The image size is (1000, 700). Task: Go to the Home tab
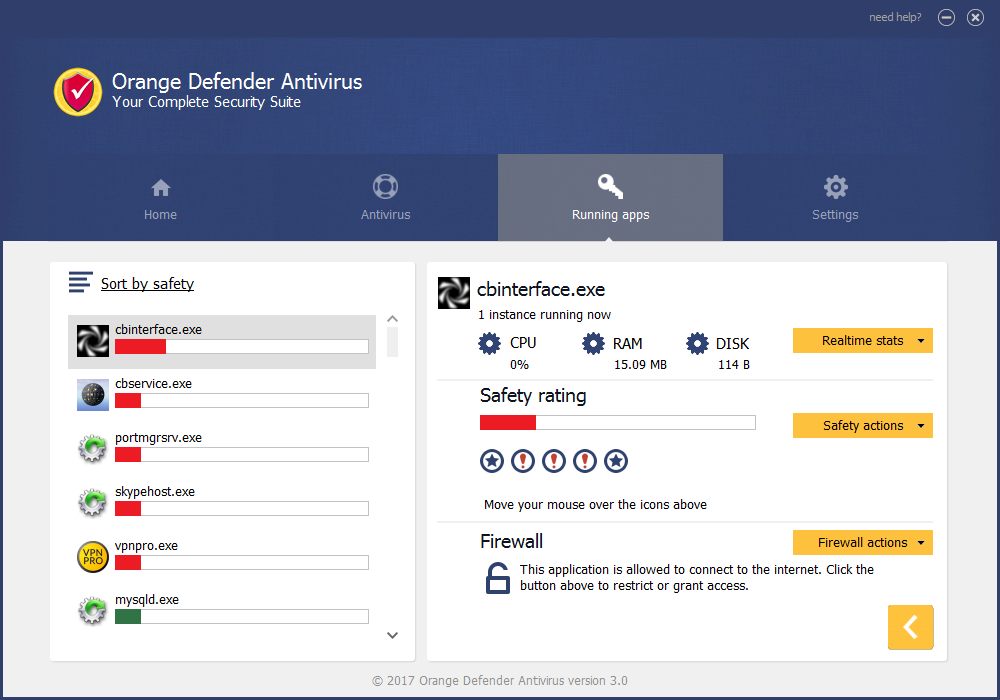click(160, 198)
